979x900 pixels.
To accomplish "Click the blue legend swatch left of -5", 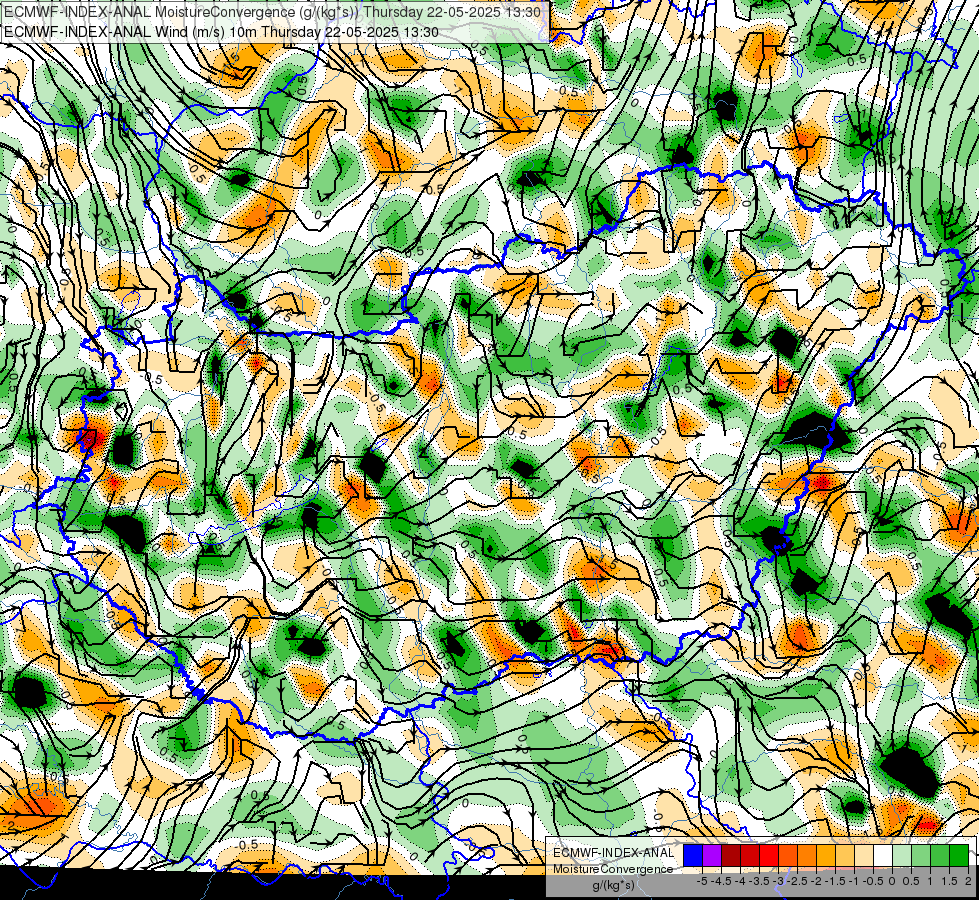I will pyautogui.click(x=693, y=855).
